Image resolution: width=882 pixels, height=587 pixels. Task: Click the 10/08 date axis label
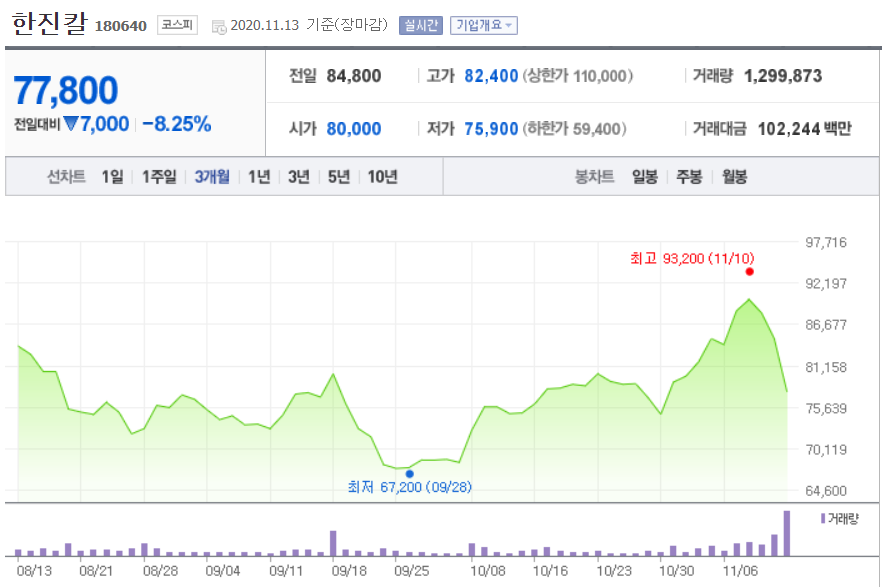coord(488,571)
